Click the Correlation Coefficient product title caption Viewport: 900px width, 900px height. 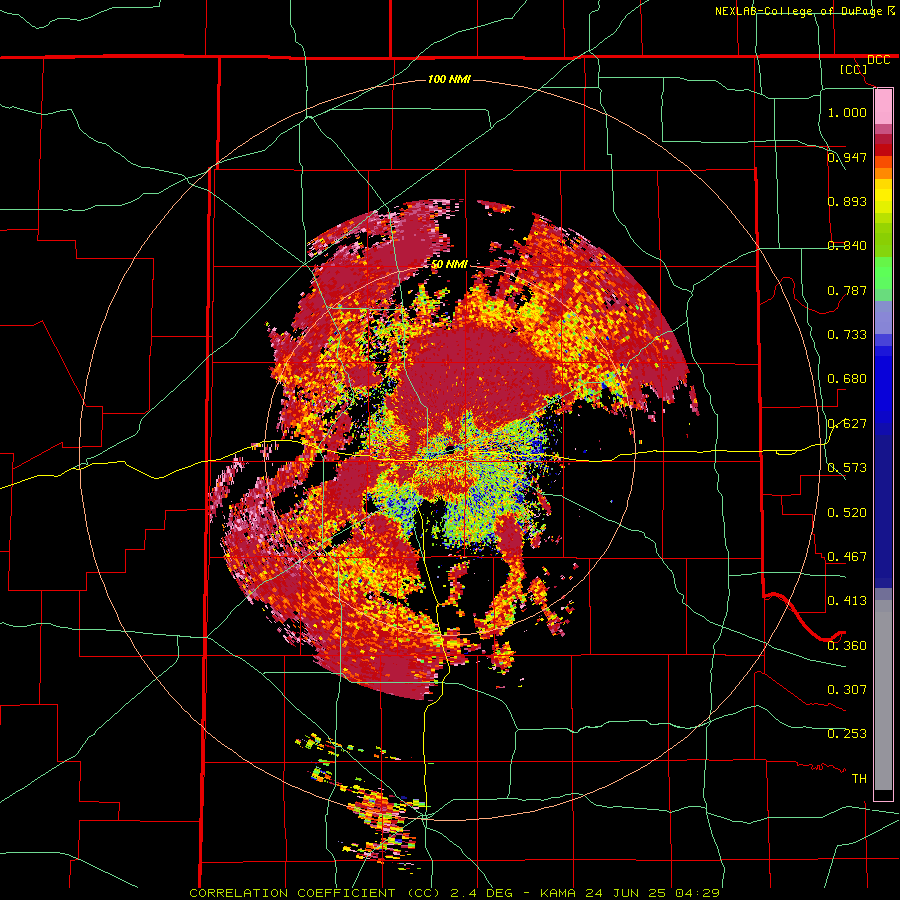point(455,893)
